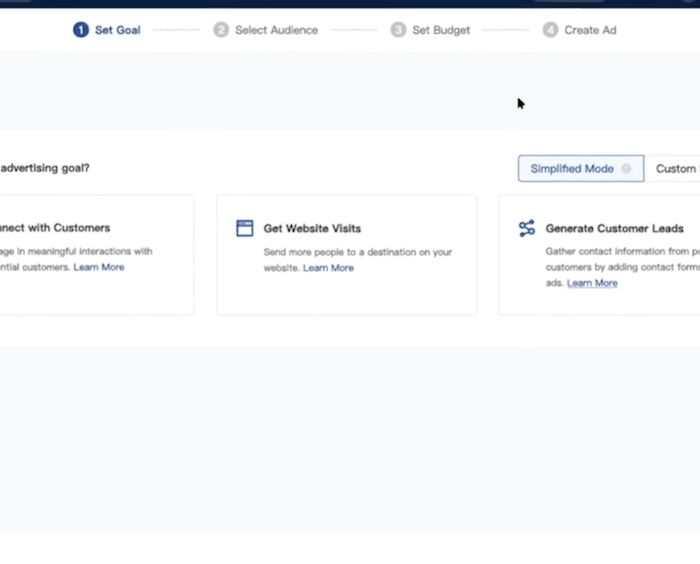Switch to Custom mode
Viewport: 700px width, 564px height.
tap(672, 168)
